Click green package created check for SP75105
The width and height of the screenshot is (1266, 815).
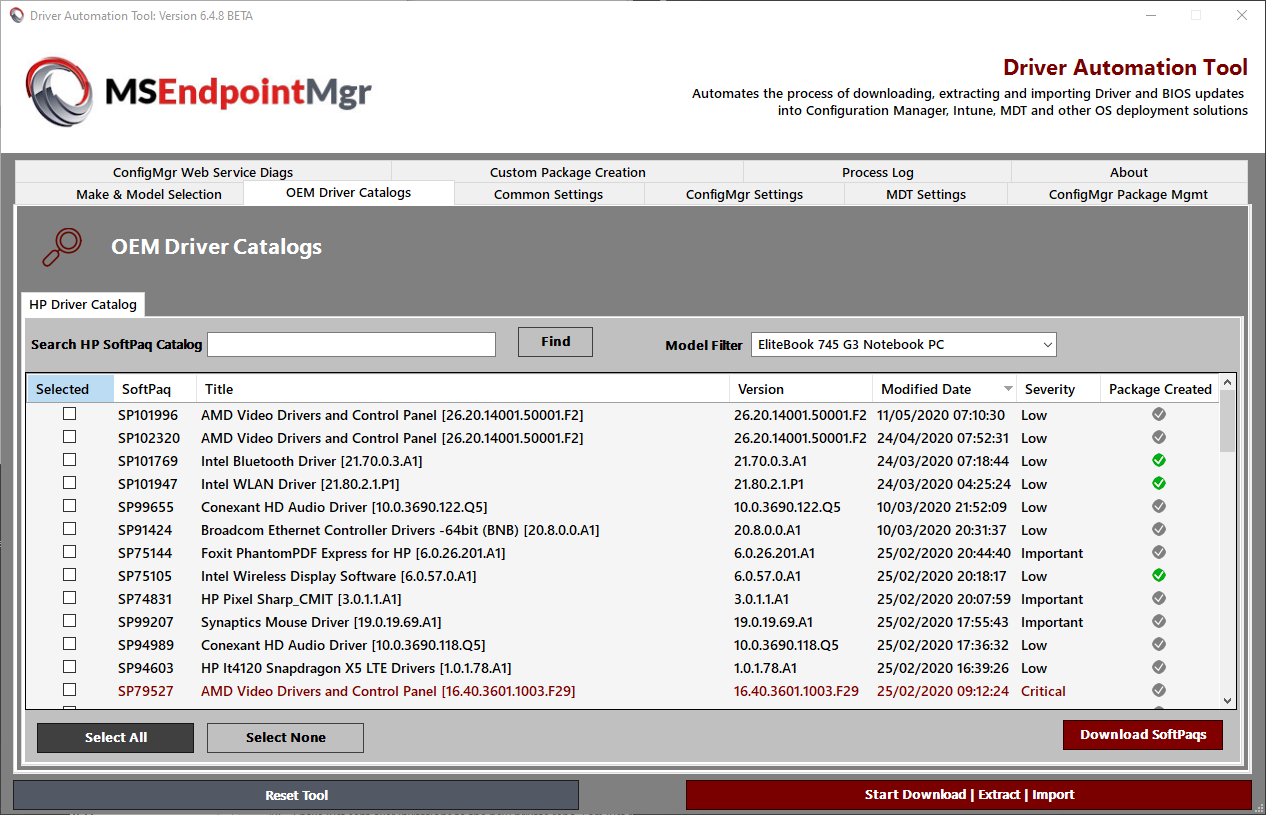pyautogui.click(x=1159, y=575)
